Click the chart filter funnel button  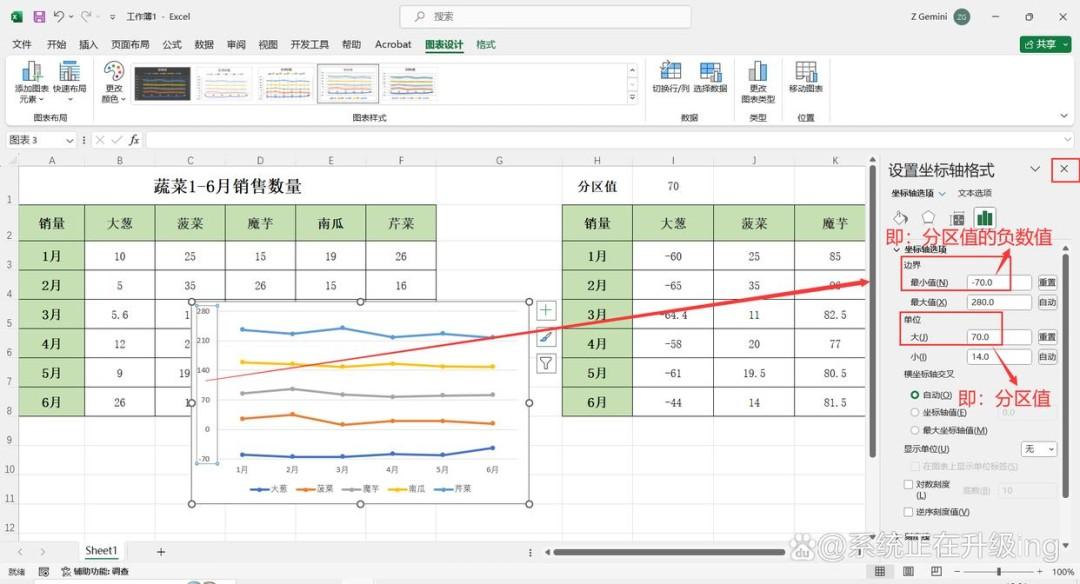pyautogui.click(x=546, y=363)
